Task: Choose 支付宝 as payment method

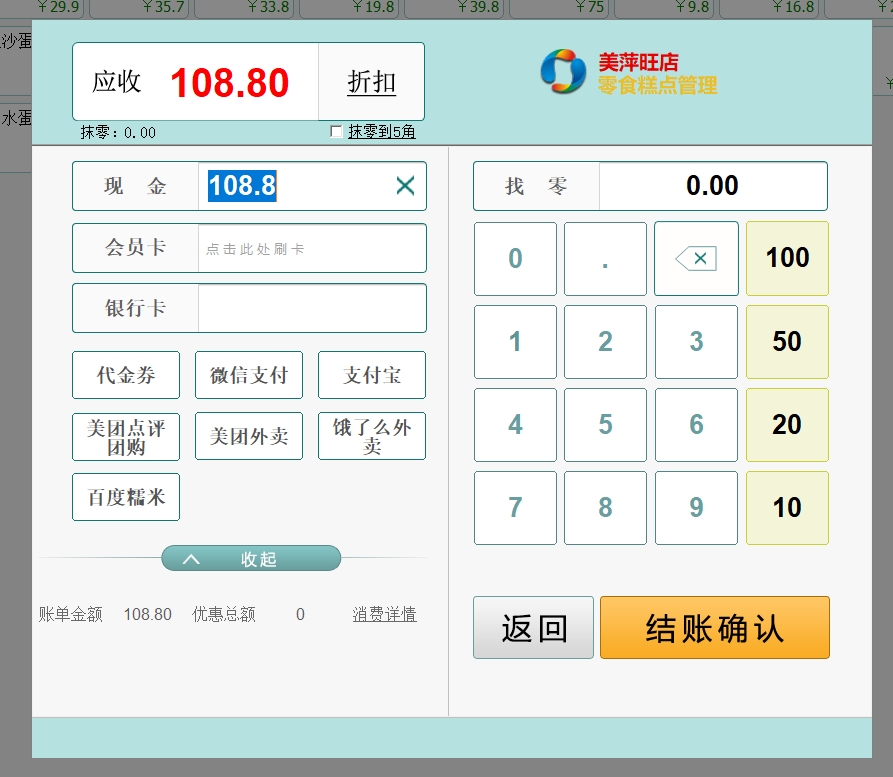Action: point(371,375)
